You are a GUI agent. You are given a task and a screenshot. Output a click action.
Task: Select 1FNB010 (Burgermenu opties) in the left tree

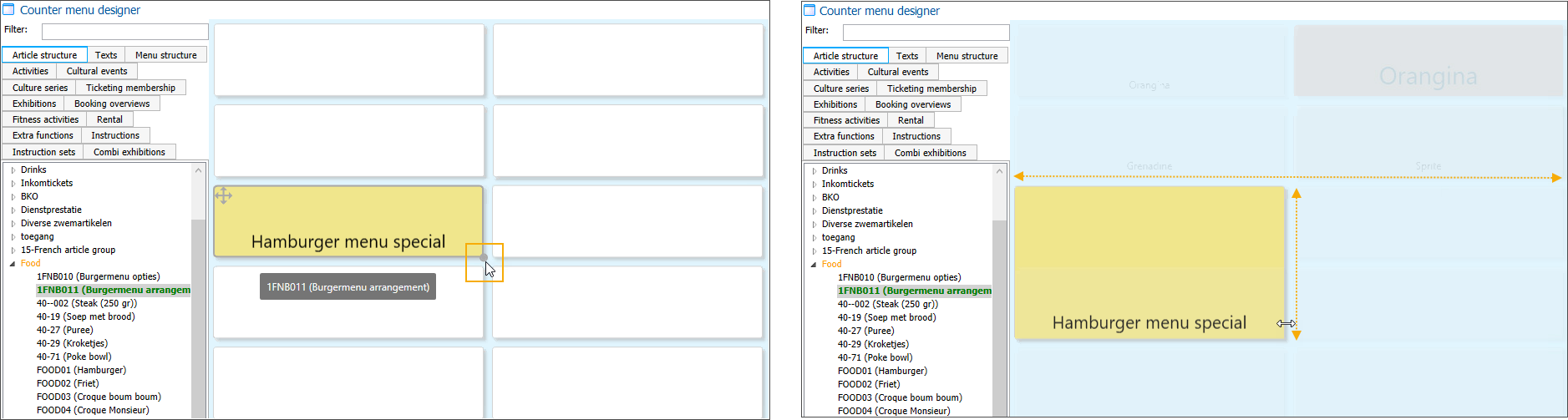tap(98, 276)
